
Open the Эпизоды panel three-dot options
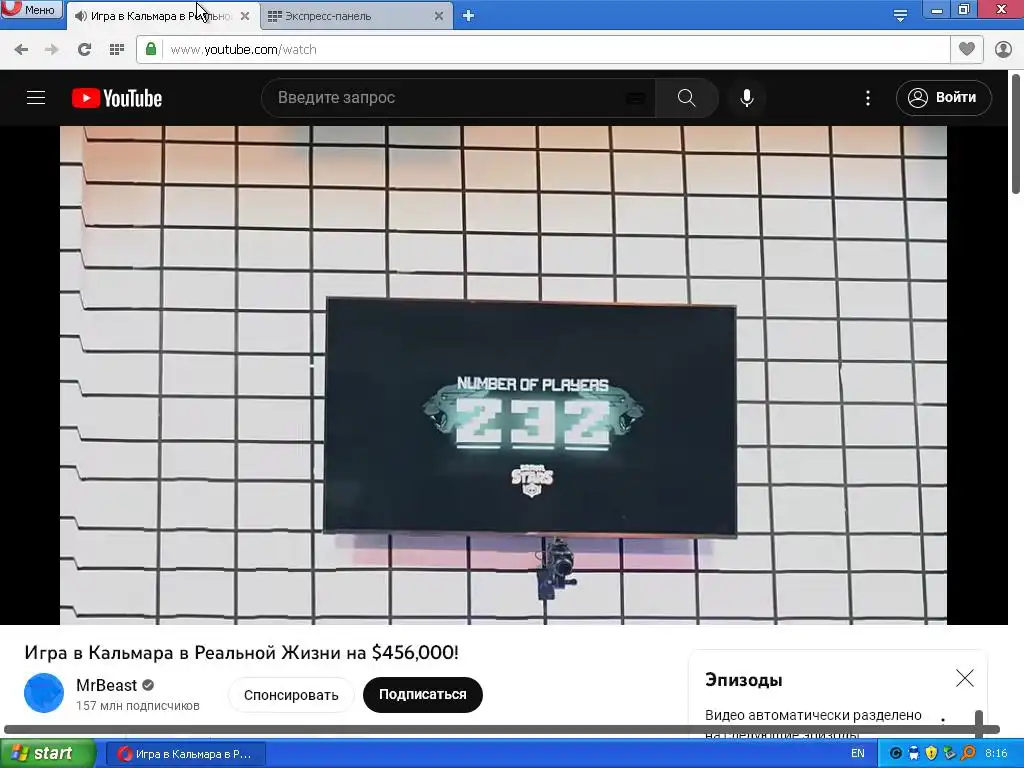coord(943,720)
